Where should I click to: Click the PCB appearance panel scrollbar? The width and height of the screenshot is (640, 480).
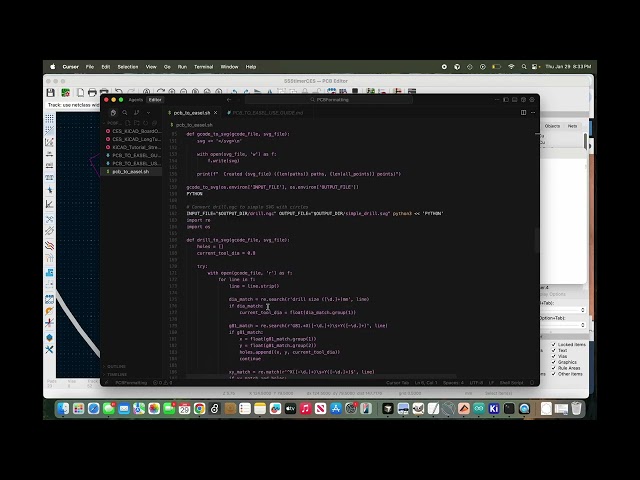pos(585,141)
